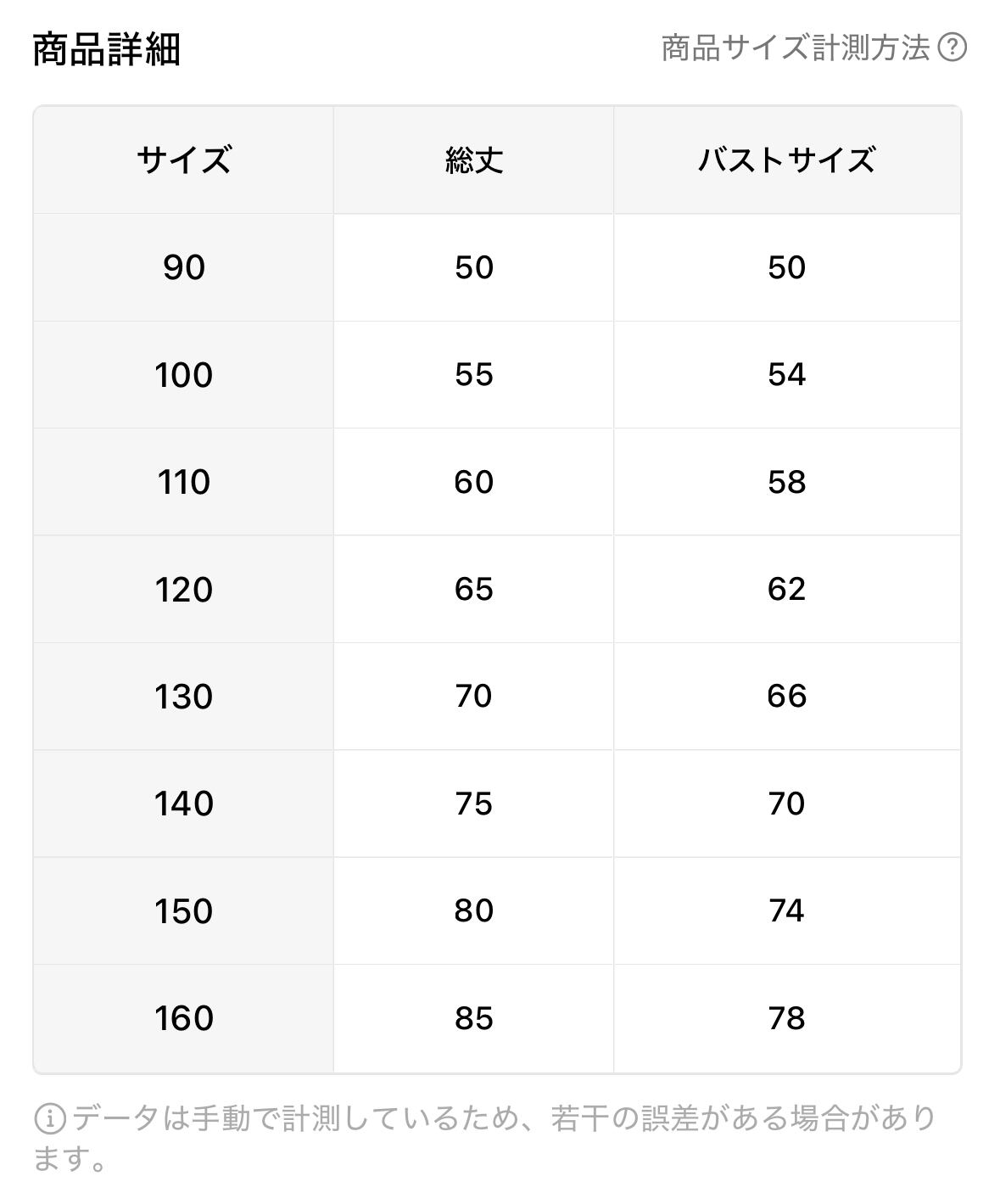Select the size 130 row label
Image resolution: width=1000 pixels, height=1204 pixels.
coord(183,696)
